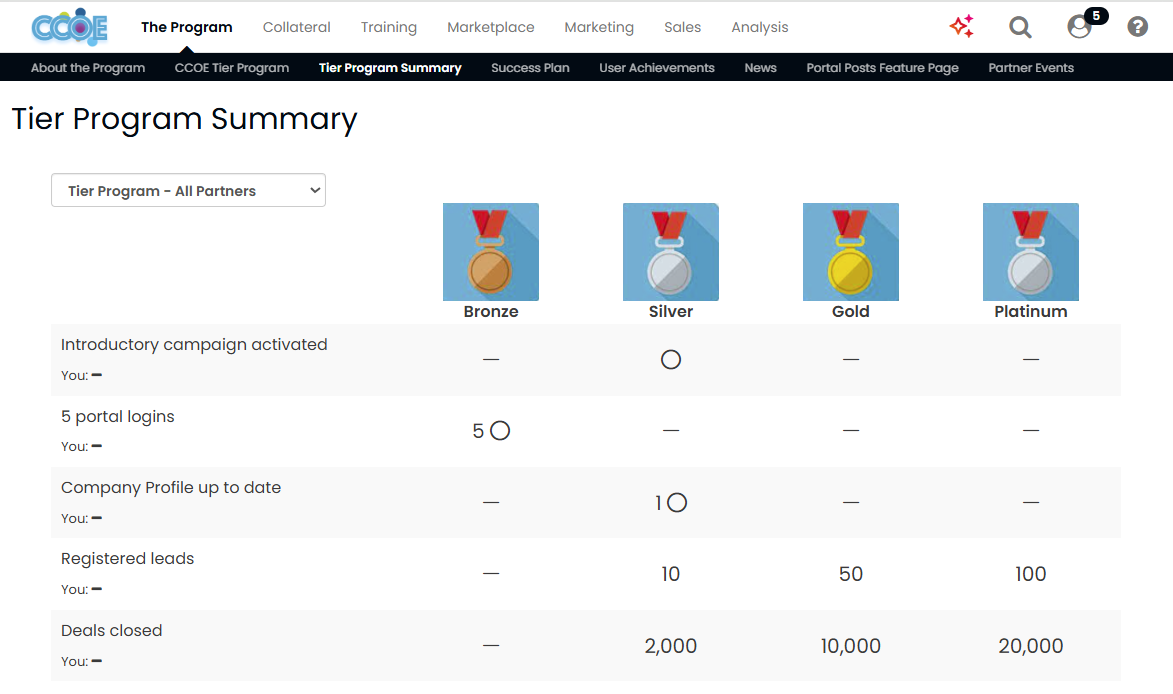The width and height of the screenshot is (1173, 694).
Task: Click the help question mark icon
Action: [1138, 27]
